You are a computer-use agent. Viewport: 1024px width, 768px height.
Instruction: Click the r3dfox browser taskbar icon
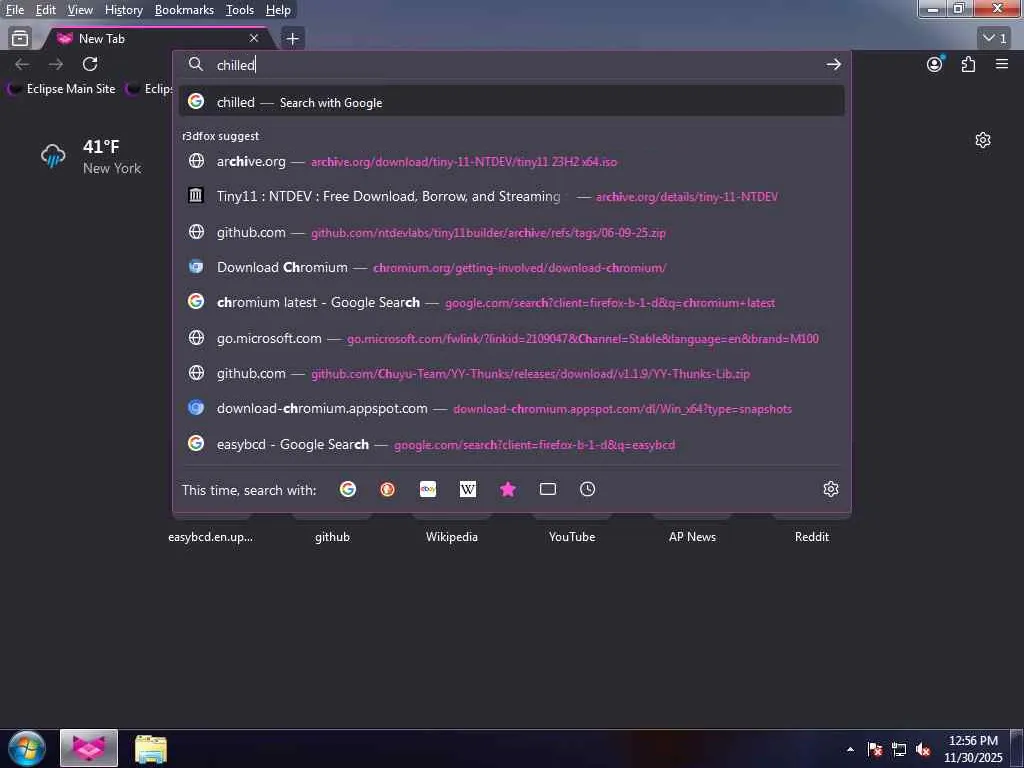pyautogui.click(x=89, y=748)
